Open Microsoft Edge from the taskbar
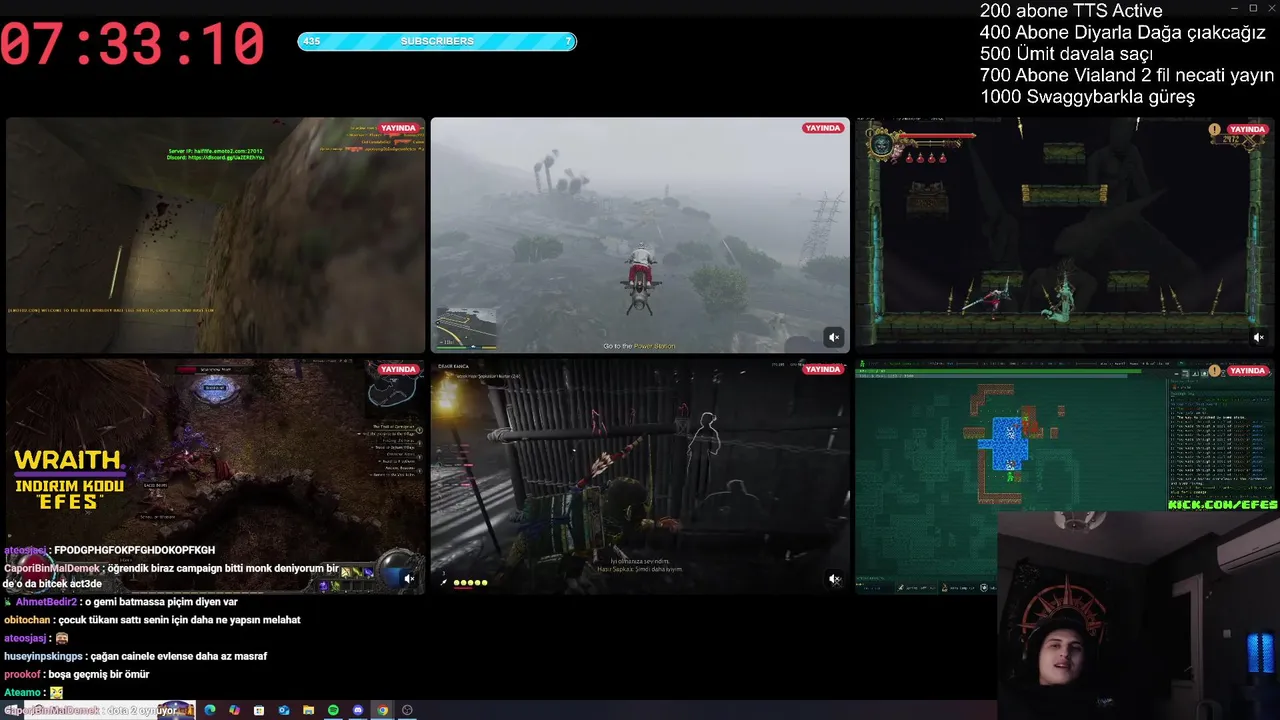 pyautogui.click(x=210, y=710)
